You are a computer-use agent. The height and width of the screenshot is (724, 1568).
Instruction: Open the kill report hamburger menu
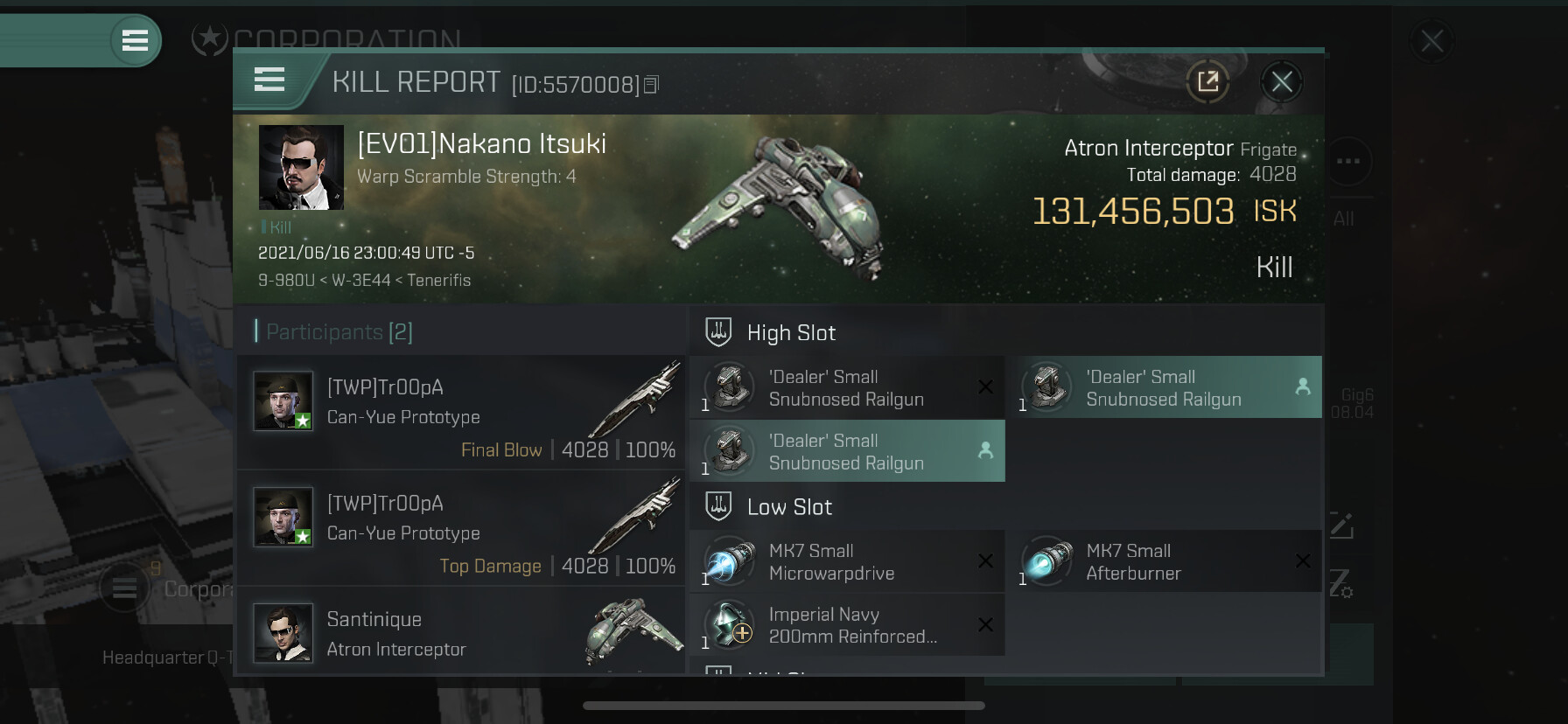(x=269, y=80)
